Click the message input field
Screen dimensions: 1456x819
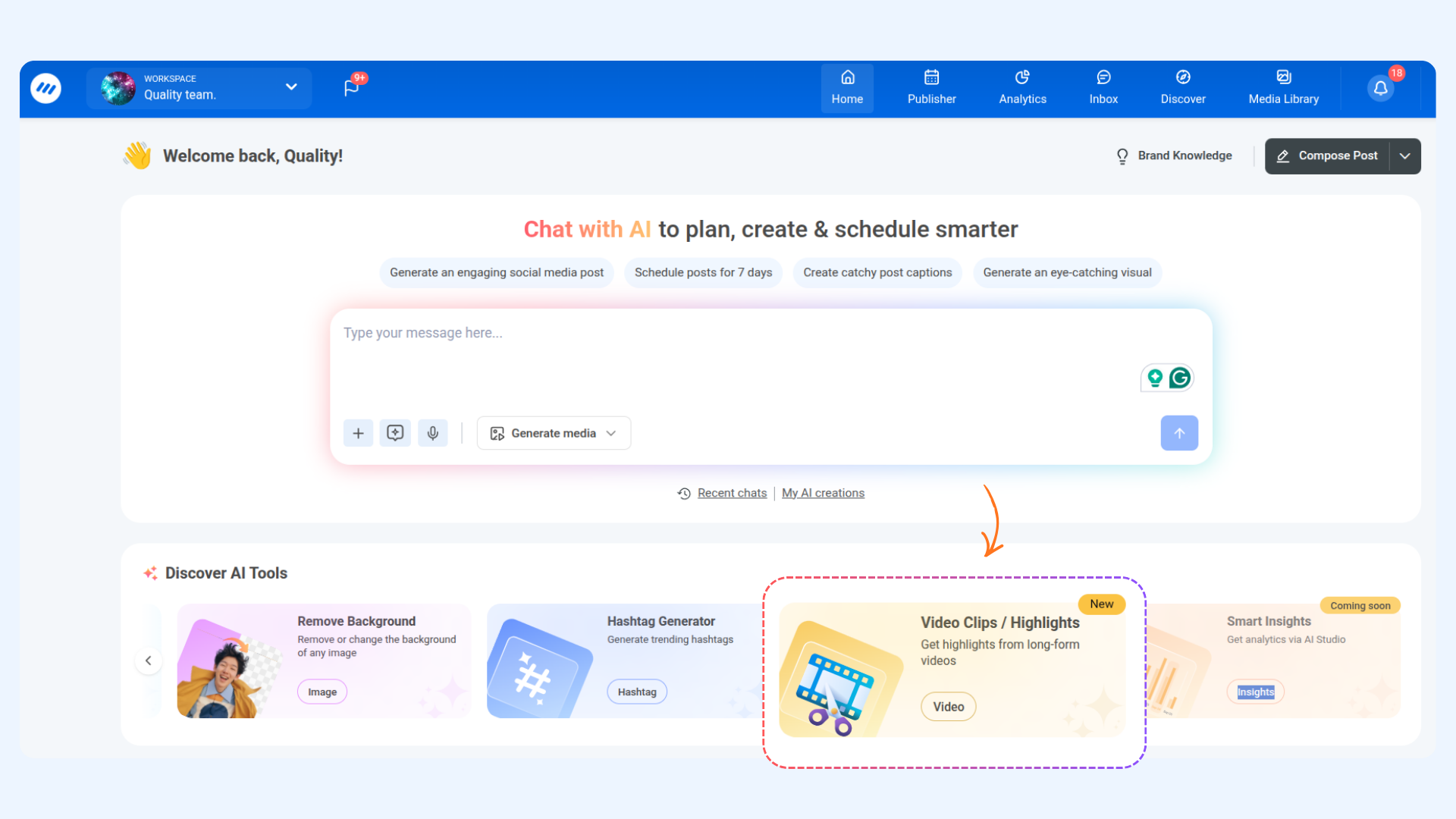pyautogui.click(x=728, y=356)
